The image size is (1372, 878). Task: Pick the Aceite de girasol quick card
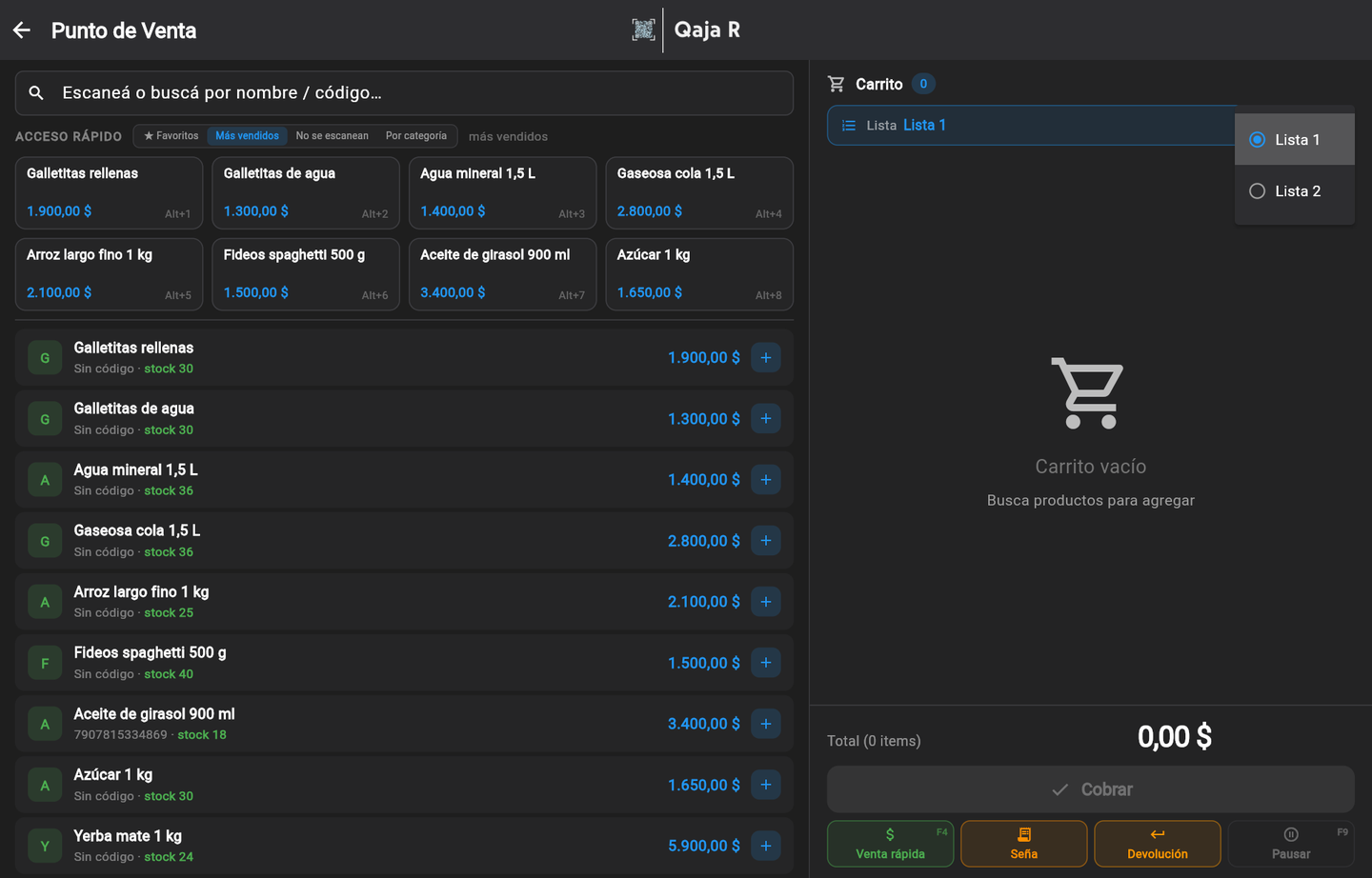502,274
